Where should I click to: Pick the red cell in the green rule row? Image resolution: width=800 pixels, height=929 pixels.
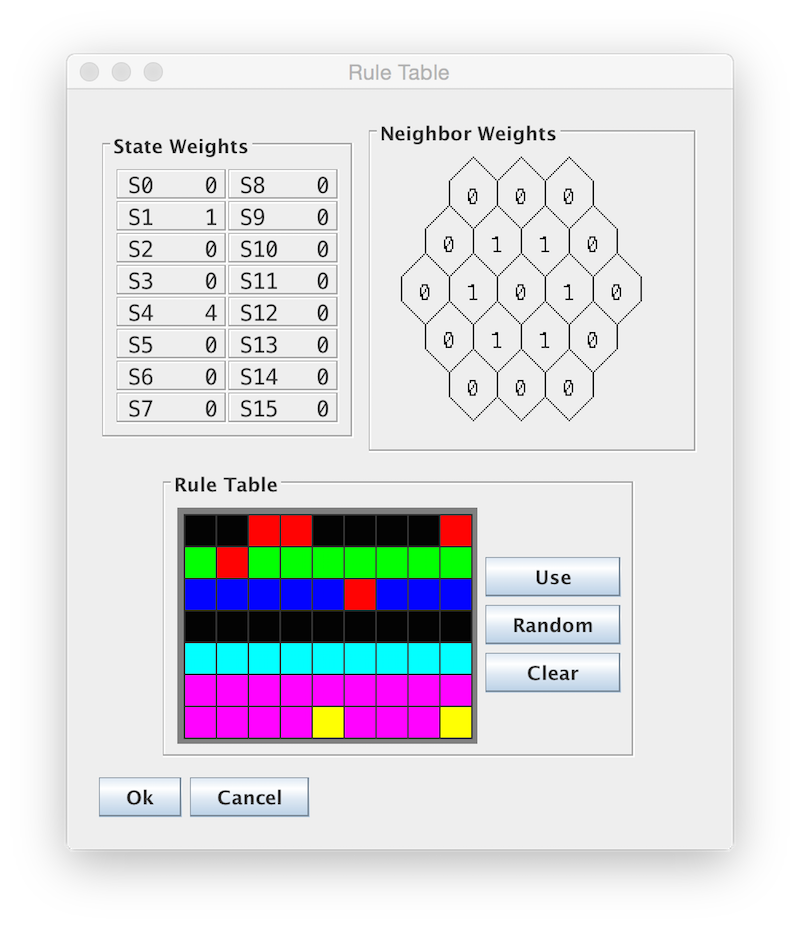pyautogui.click(x=232, y=562)
